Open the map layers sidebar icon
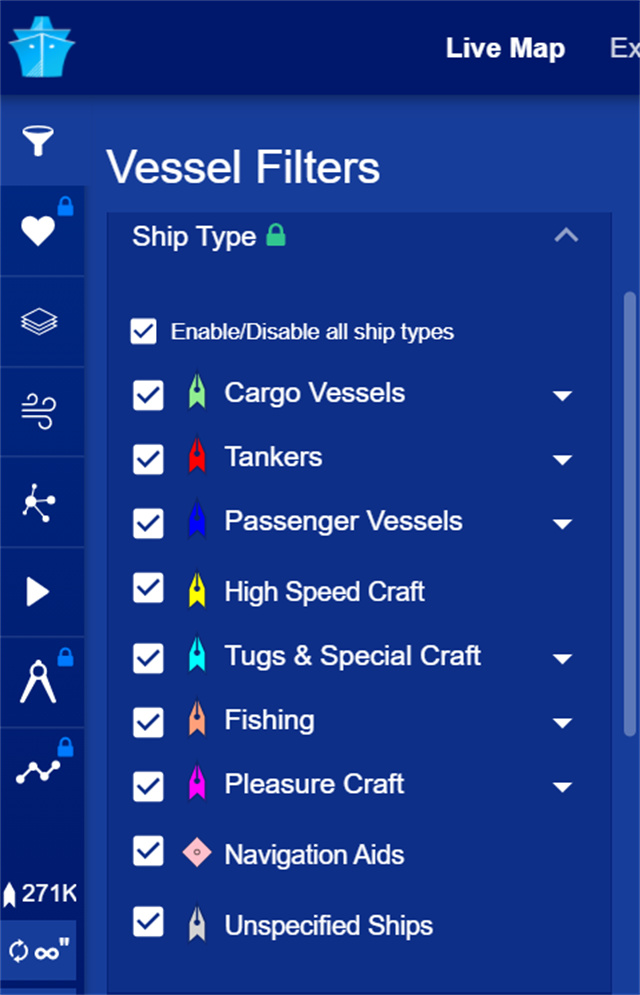 39,322
